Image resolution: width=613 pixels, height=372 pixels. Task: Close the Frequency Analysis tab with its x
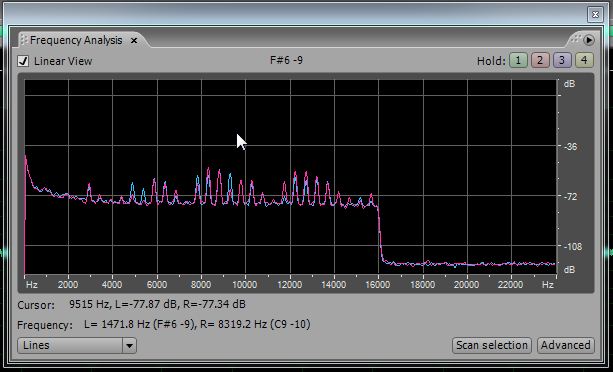[x=134, y=40]
